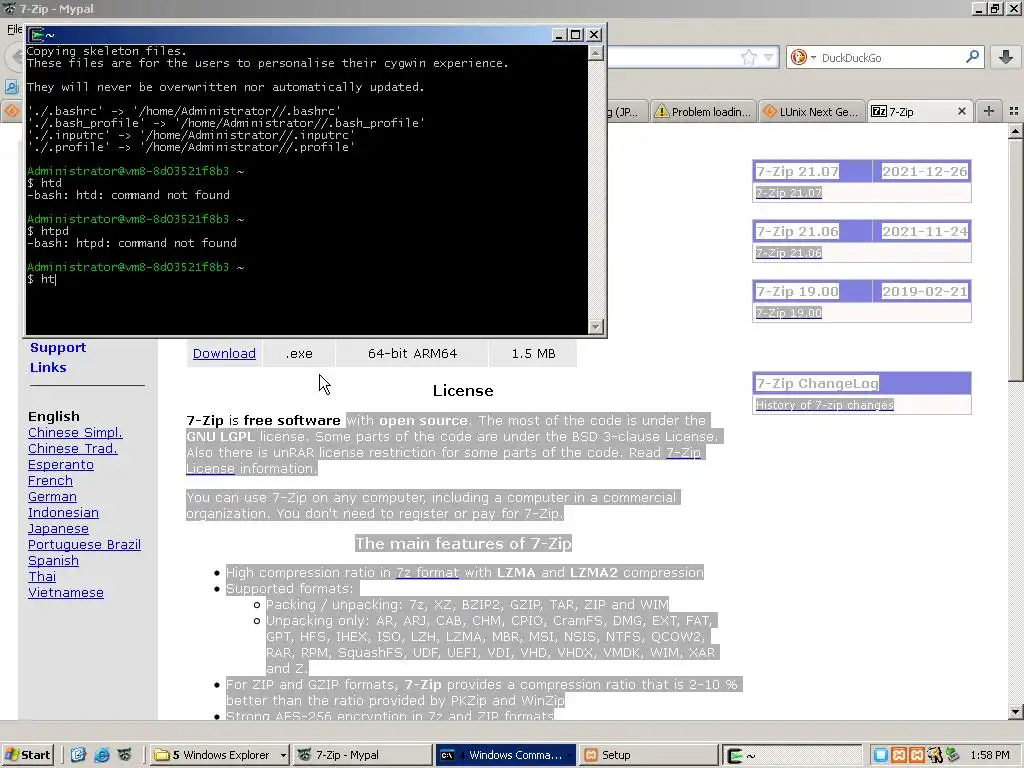Screen dimensions: 1024x768
Task: Switch language to Vietnamese
Action: pos(66,592)
